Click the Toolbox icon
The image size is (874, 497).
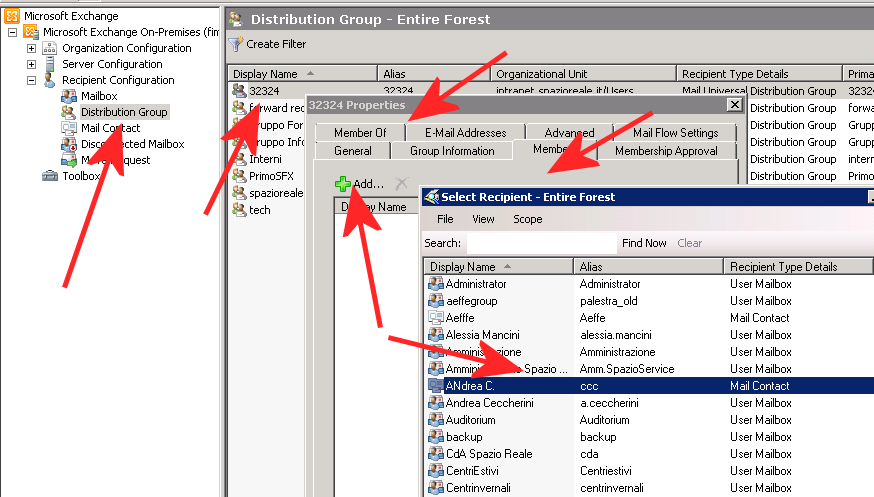[x=50, y=176]
